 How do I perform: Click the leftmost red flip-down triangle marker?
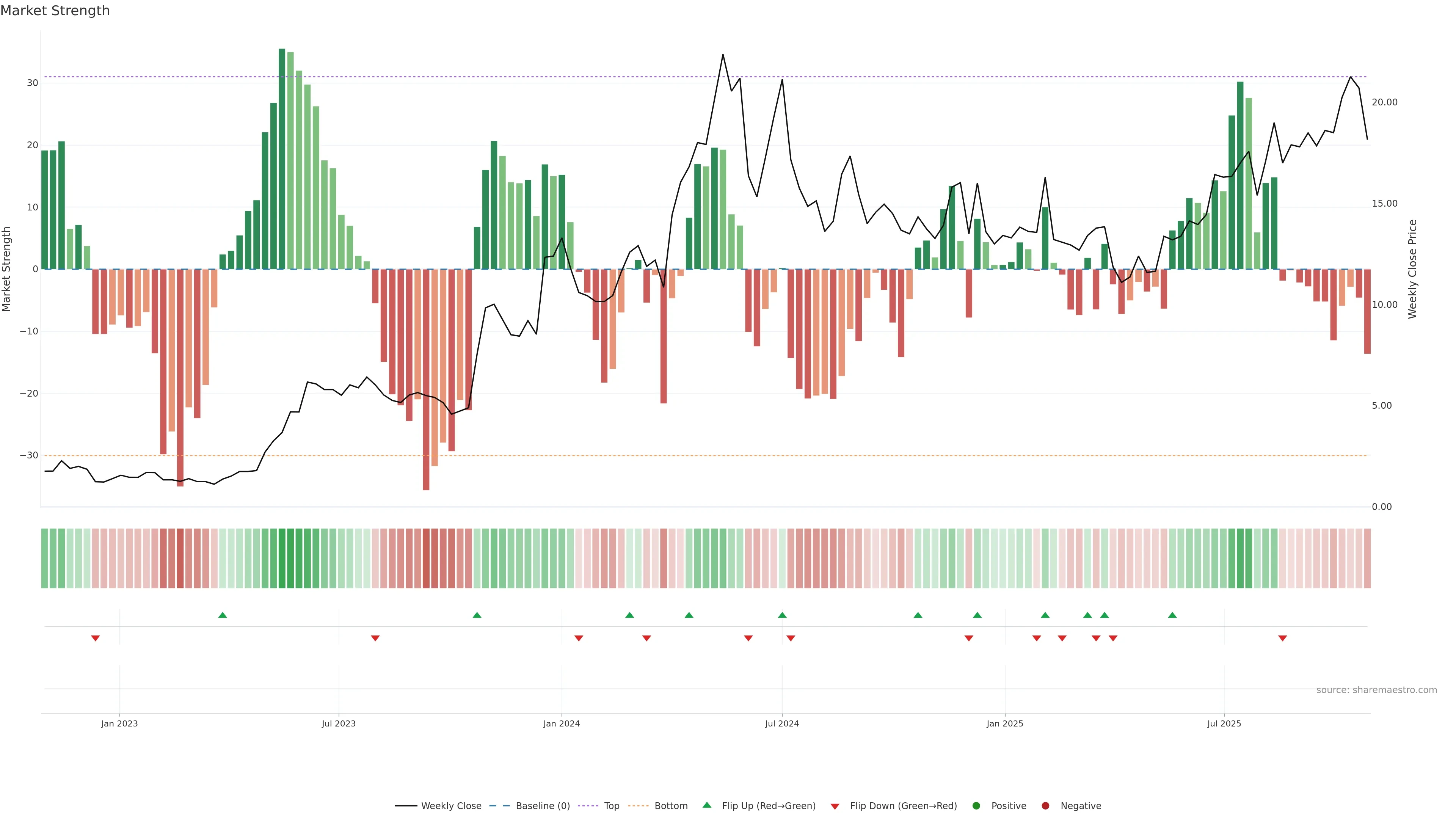click(x=96, y=638)
